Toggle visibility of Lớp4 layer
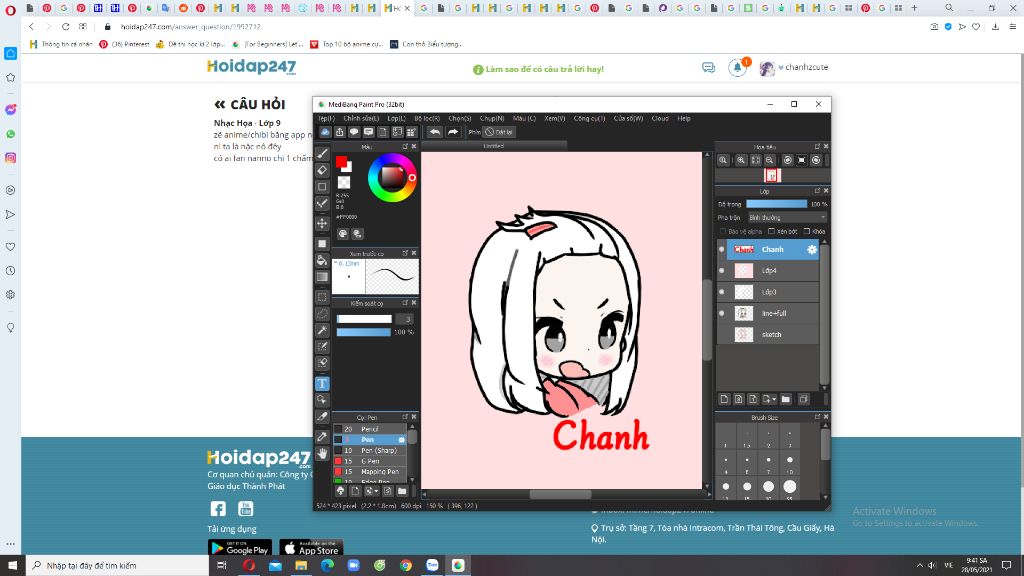Viewport: 1024px width, 576px height. pos(722,270)
